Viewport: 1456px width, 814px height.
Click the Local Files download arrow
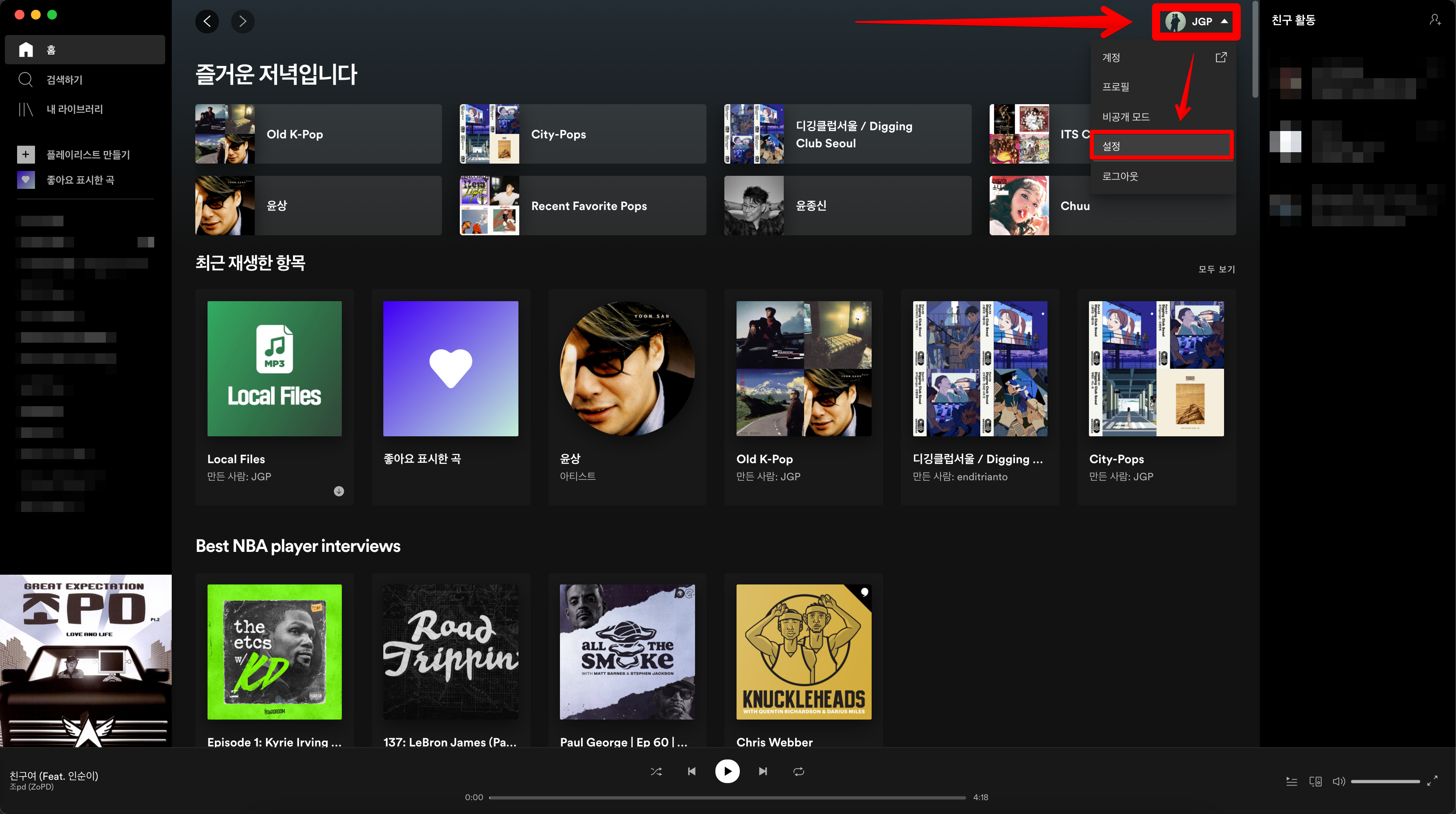339,491
